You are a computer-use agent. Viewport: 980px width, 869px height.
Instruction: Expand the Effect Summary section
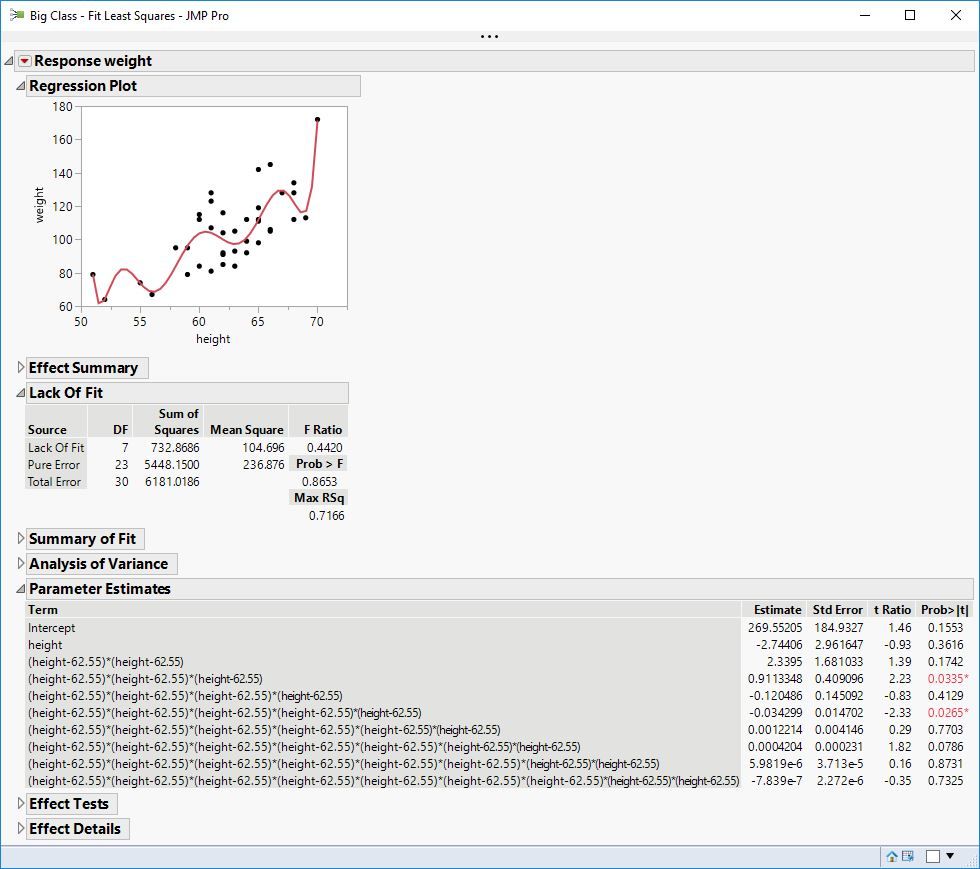click(21, 368)
